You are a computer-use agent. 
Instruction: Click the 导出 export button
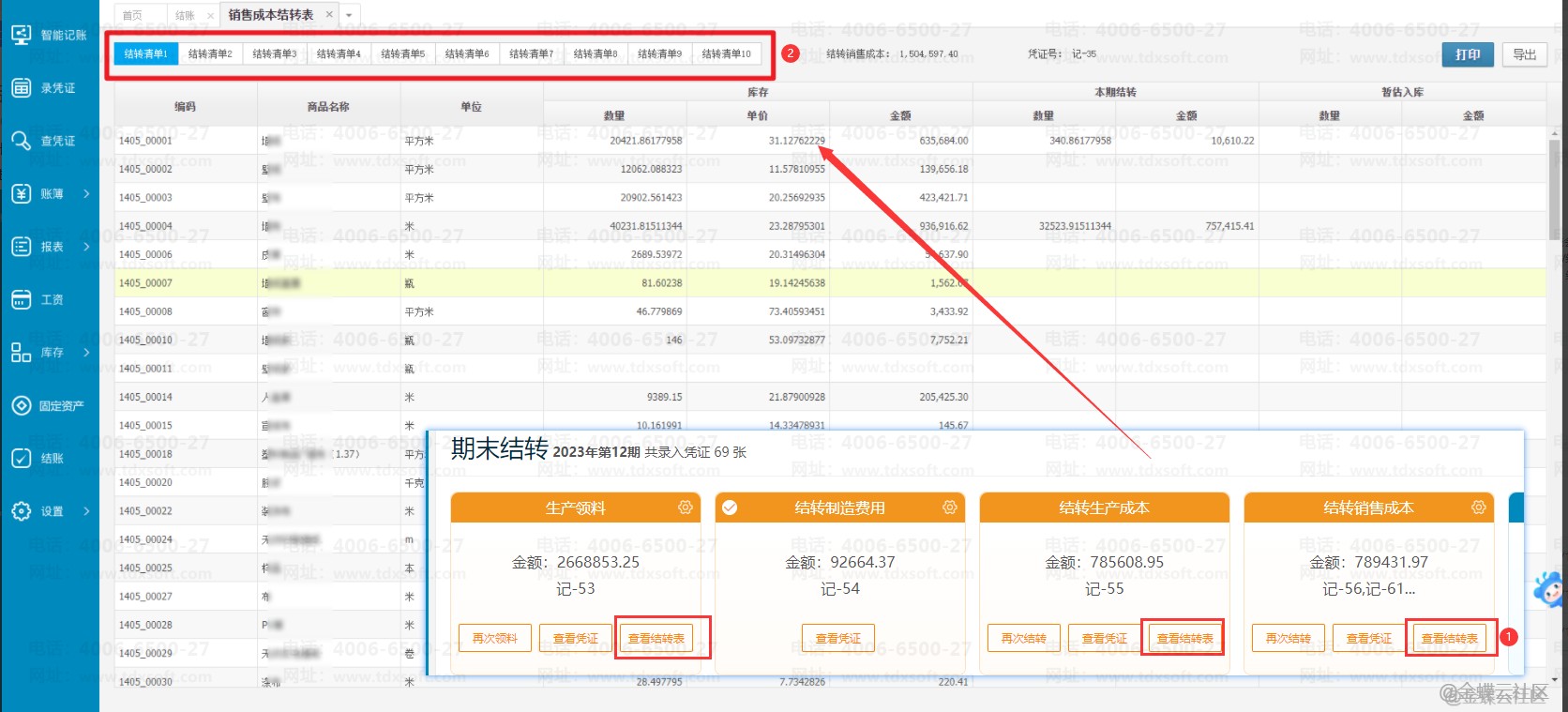click(1525, 54)
